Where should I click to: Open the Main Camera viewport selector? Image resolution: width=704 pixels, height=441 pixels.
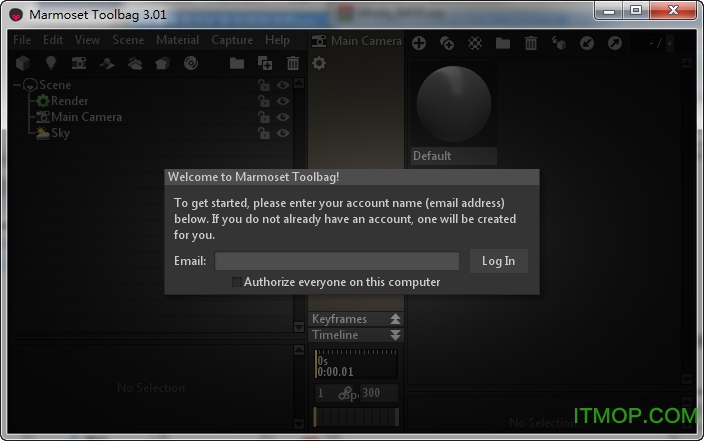357,41
